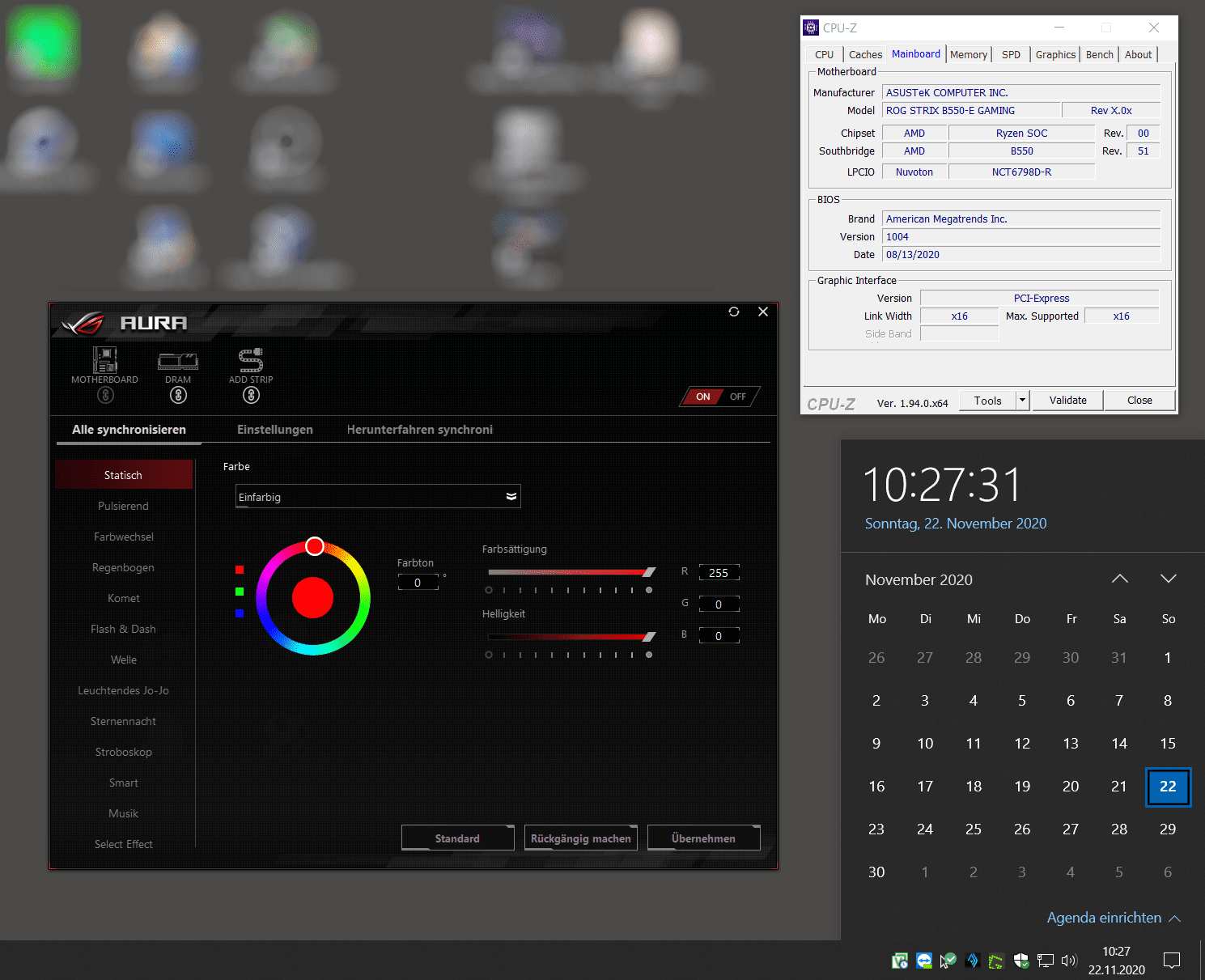Image resolution: width=1205 pixels, height=980 pixels.
Task: Activate the Musik effect
Action: pyautogui.click(x=124, y=813)
